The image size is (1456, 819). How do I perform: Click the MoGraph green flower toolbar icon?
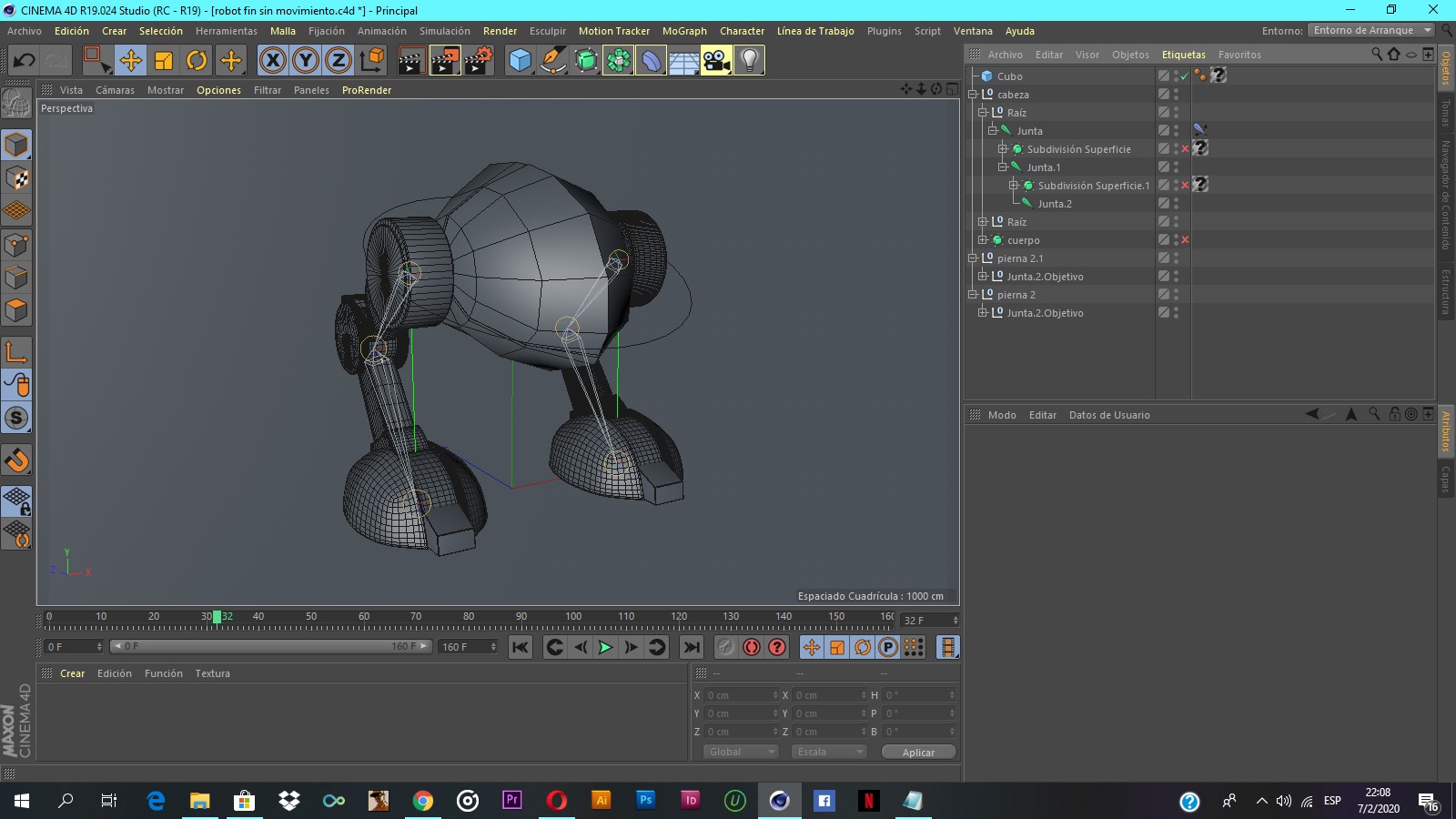coord(618,60)
